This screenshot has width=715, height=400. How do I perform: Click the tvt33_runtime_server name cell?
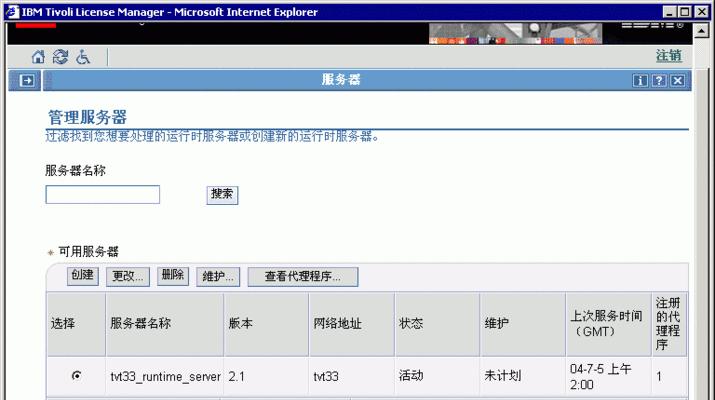tap(165, 377)
